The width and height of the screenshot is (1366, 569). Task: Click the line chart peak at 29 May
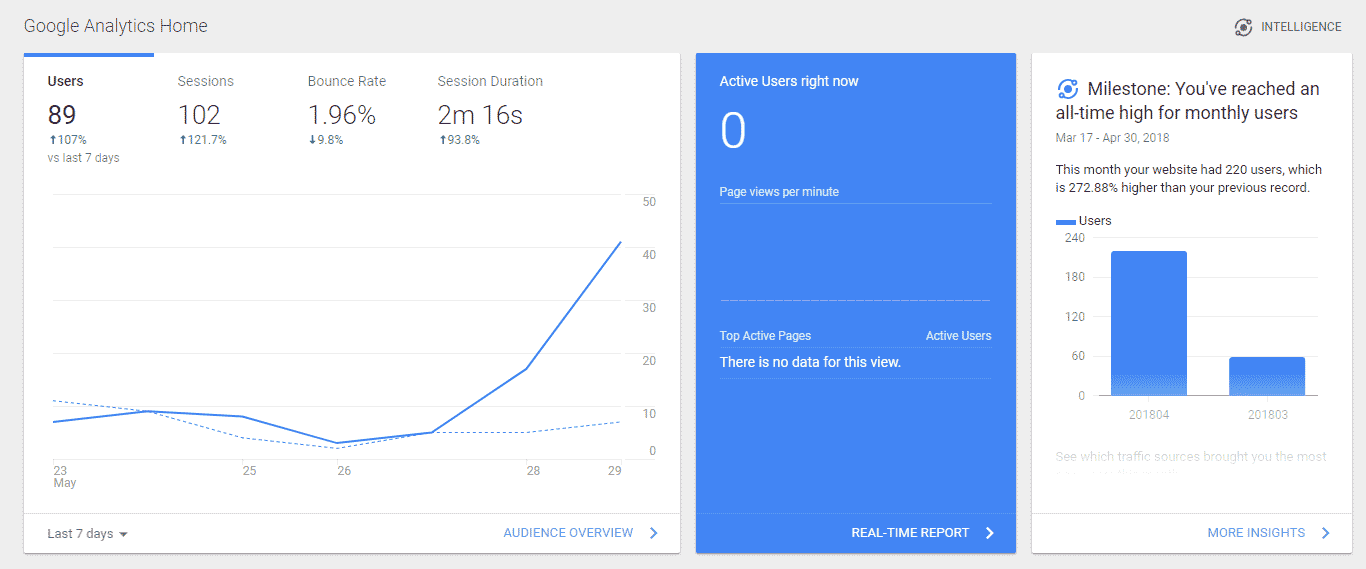pyautogui.click(x=621, y=242)
